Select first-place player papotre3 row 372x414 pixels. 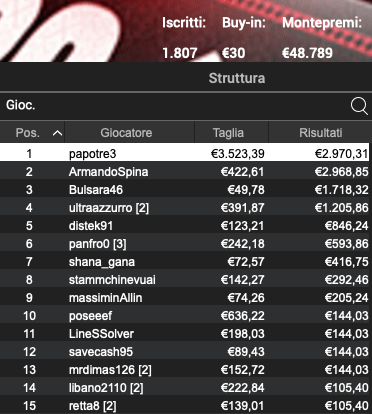click(184, 153)
